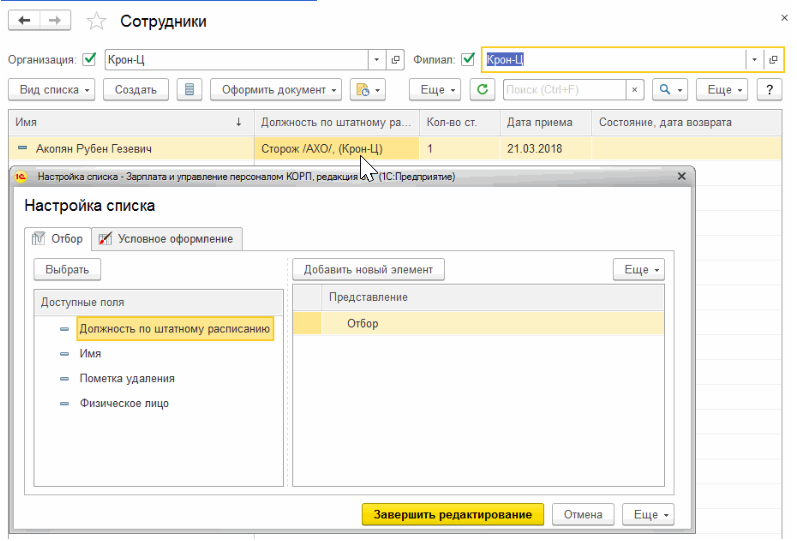
Task: Click the field icon beside Физическое лицо
Action: 64,404
